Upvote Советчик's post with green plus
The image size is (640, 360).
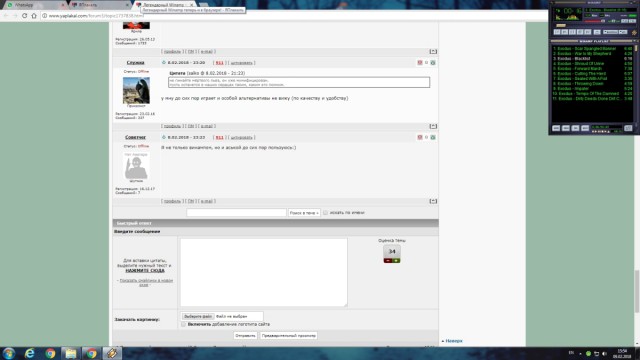click(x=433, y=137)
